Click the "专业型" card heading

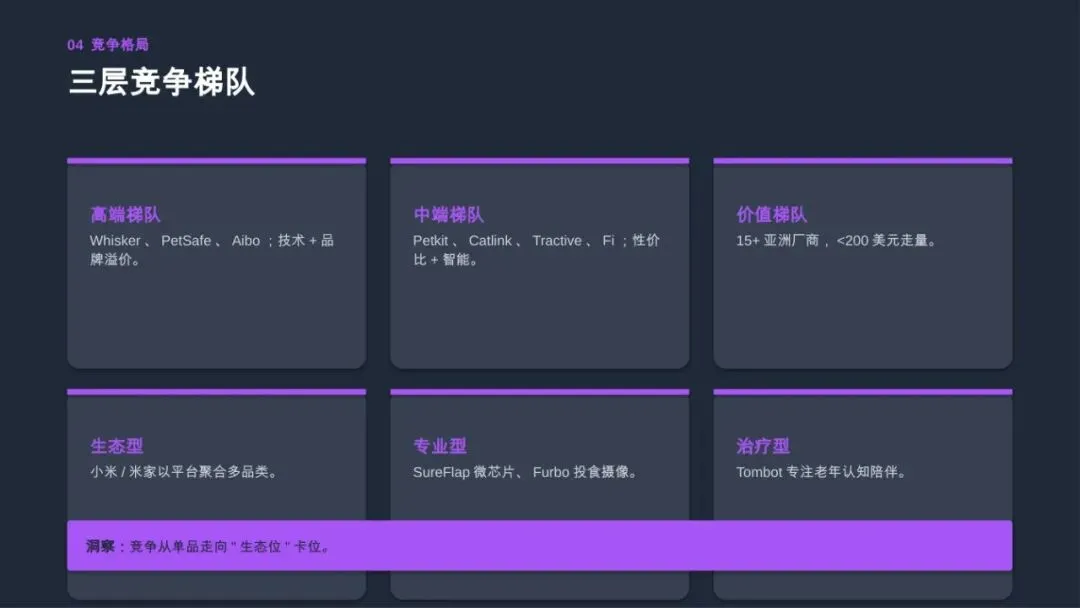point(439,446)
